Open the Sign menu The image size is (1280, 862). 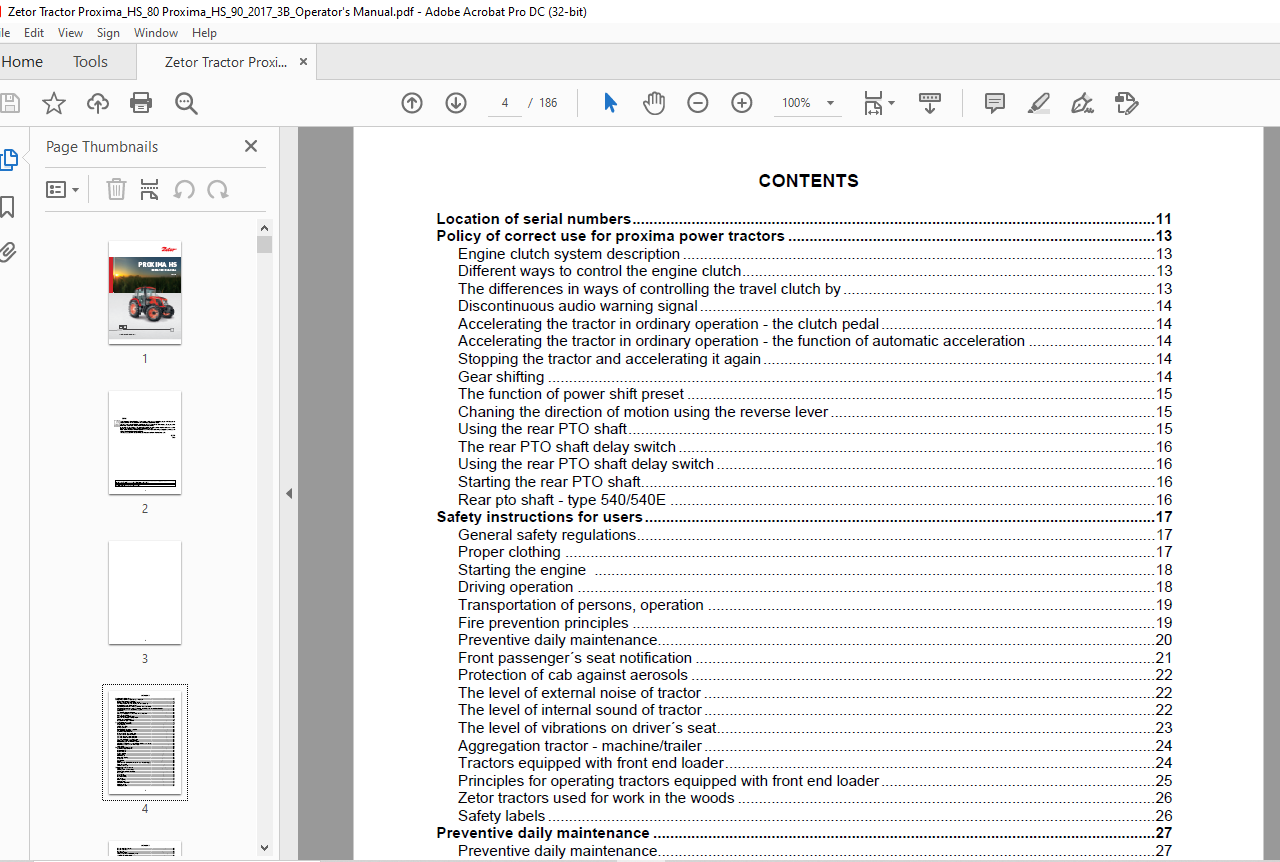coord(108,33)
